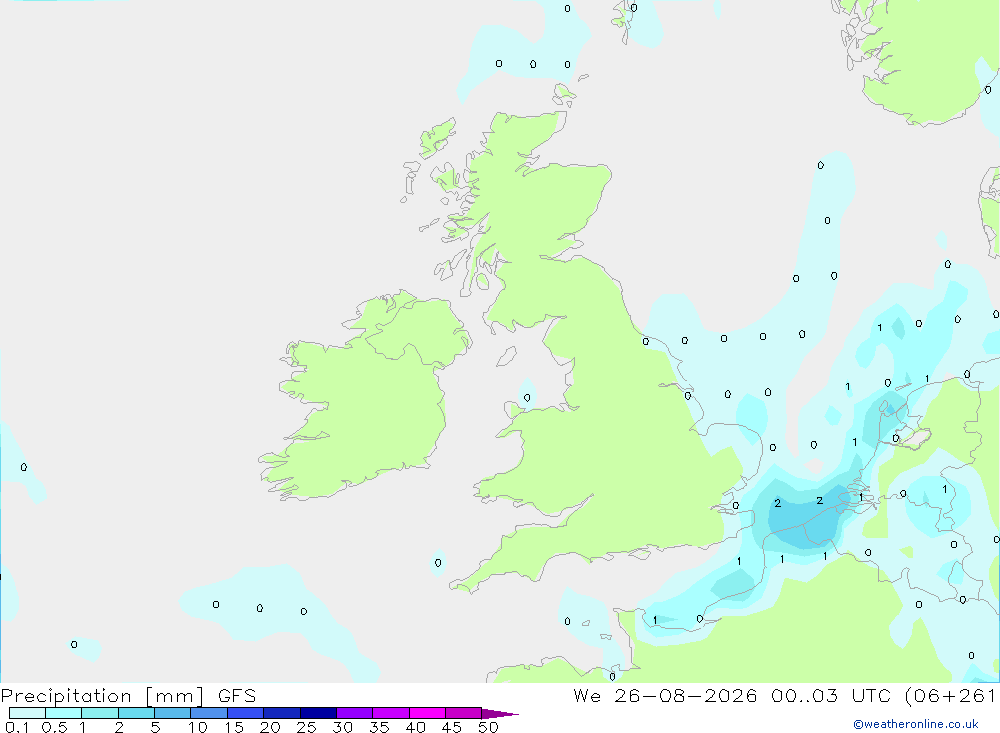Select the 0.1–0.5 mm legend color swatch
The width and height of the screenshot is (1000, 733).
pyautogui.click(x=27, y=713)
